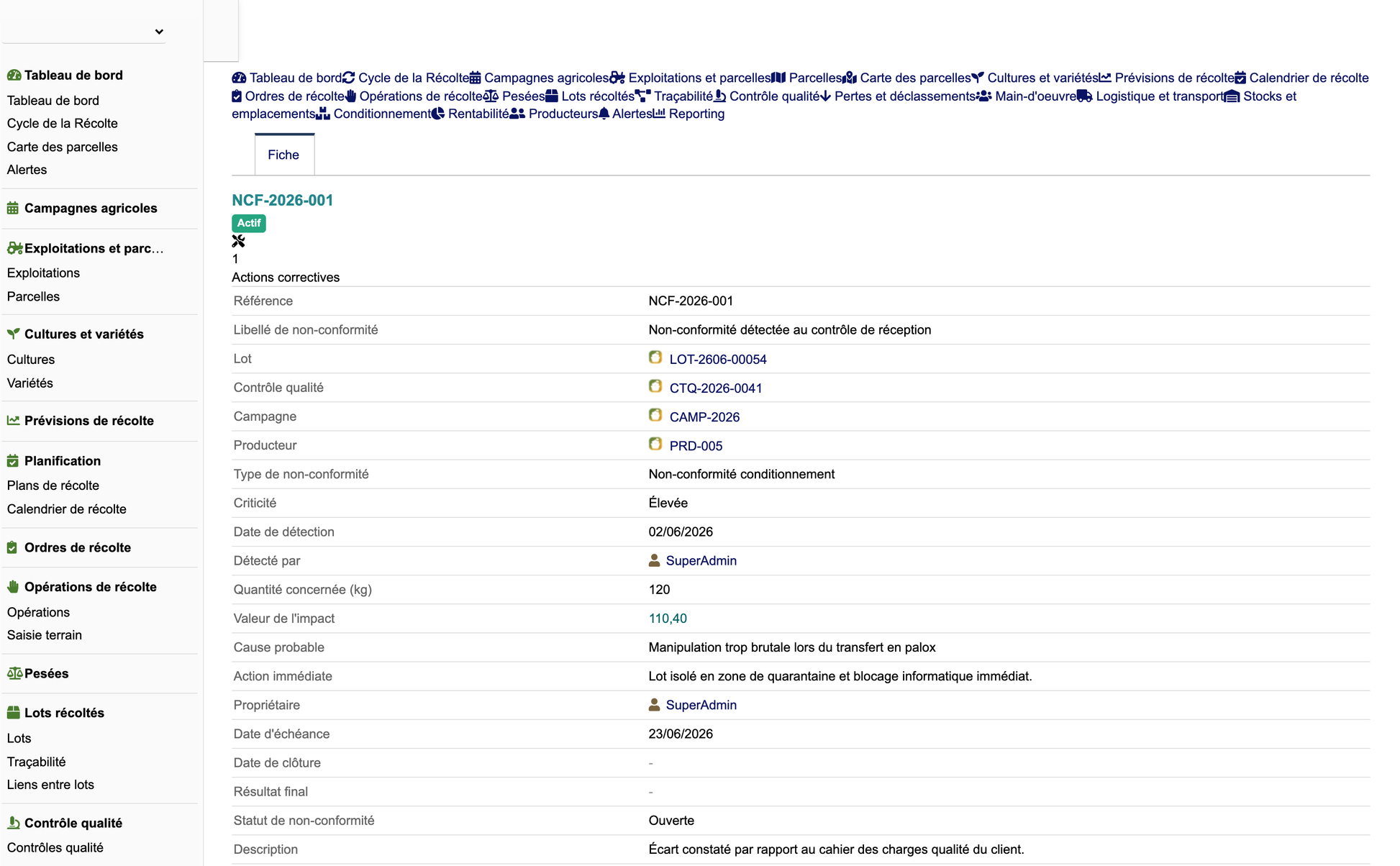Click the Tableau de bord gauge icon in sidebar
The image size is (1400, 866).
pyautogui.click(x=14, y=76)
